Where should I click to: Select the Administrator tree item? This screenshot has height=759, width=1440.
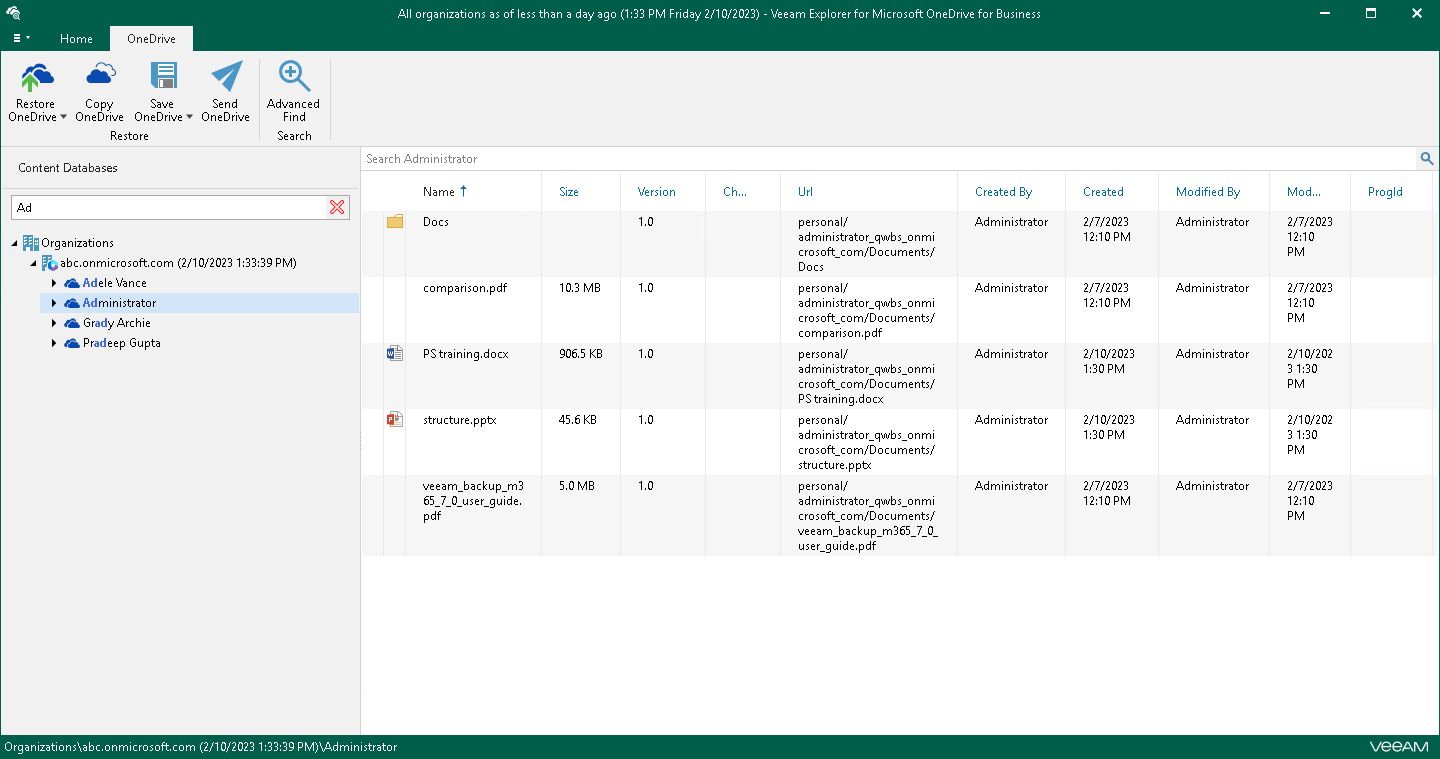pos(120,303)
